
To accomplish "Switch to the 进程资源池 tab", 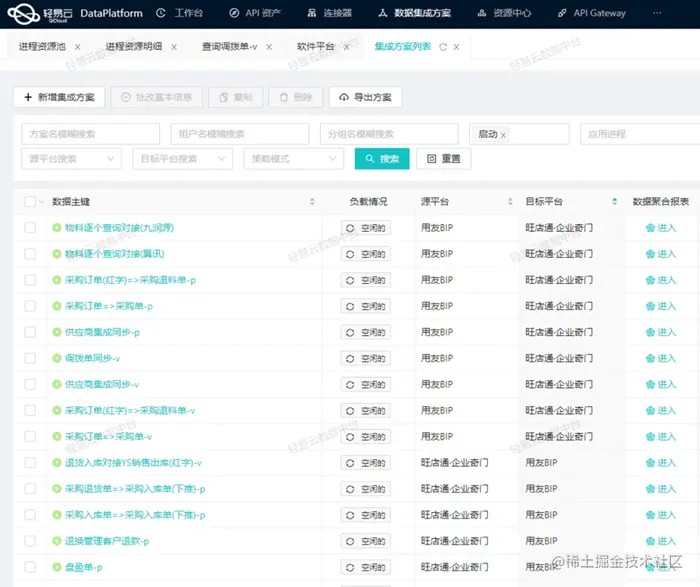I will [x=42, y=46].
